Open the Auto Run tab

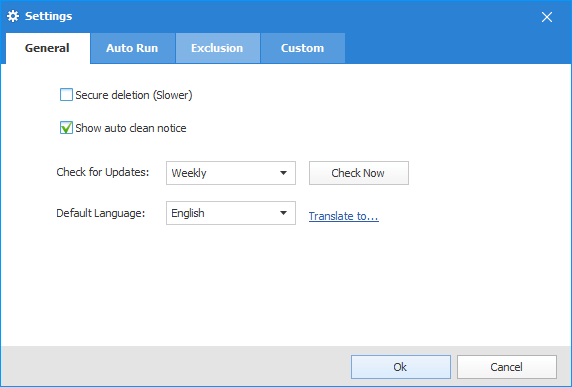click(132, 48)
